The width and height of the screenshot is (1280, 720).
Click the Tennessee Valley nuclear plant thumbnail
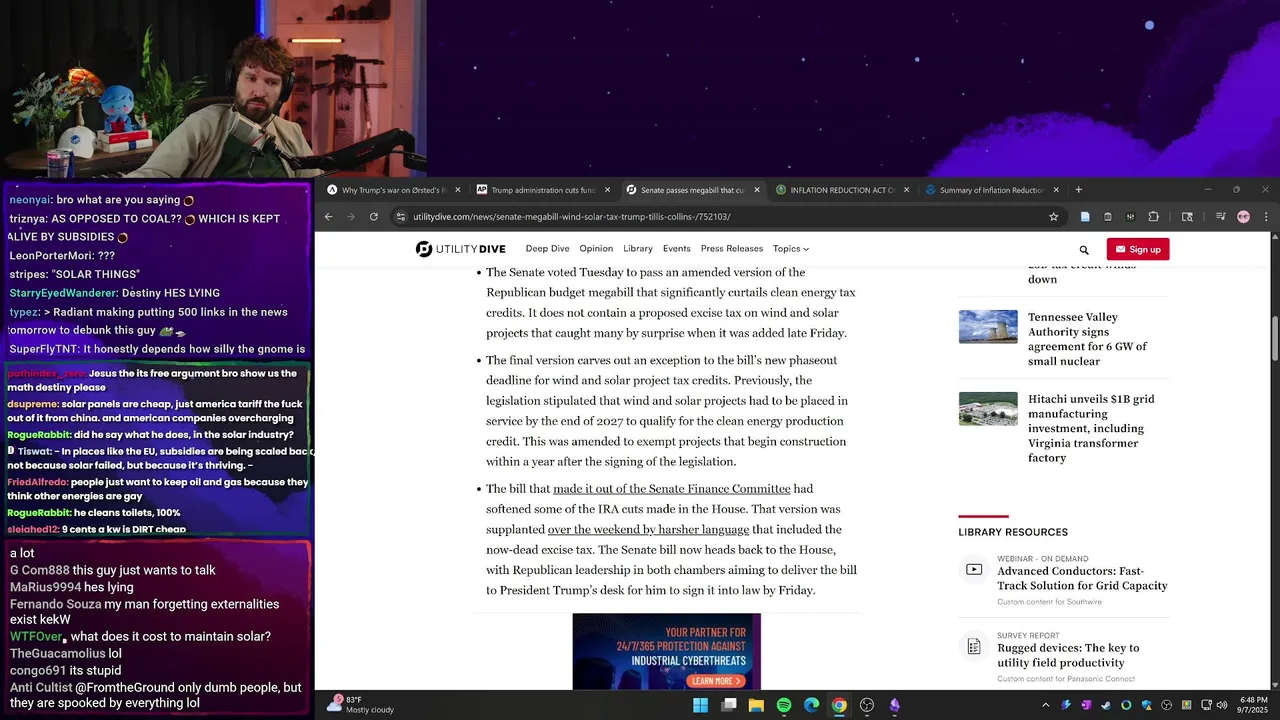988,327
